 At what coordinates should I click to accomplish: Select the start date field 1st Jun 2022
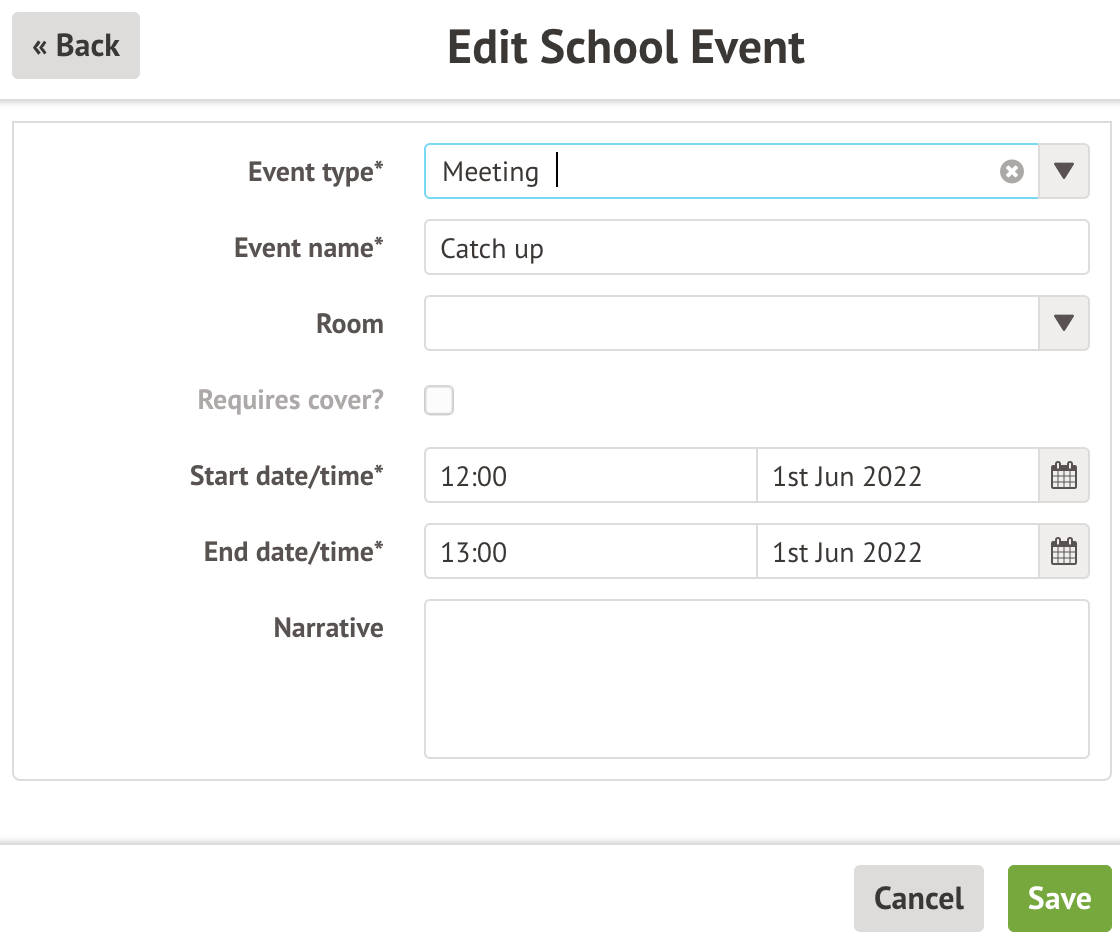point(897,476)
